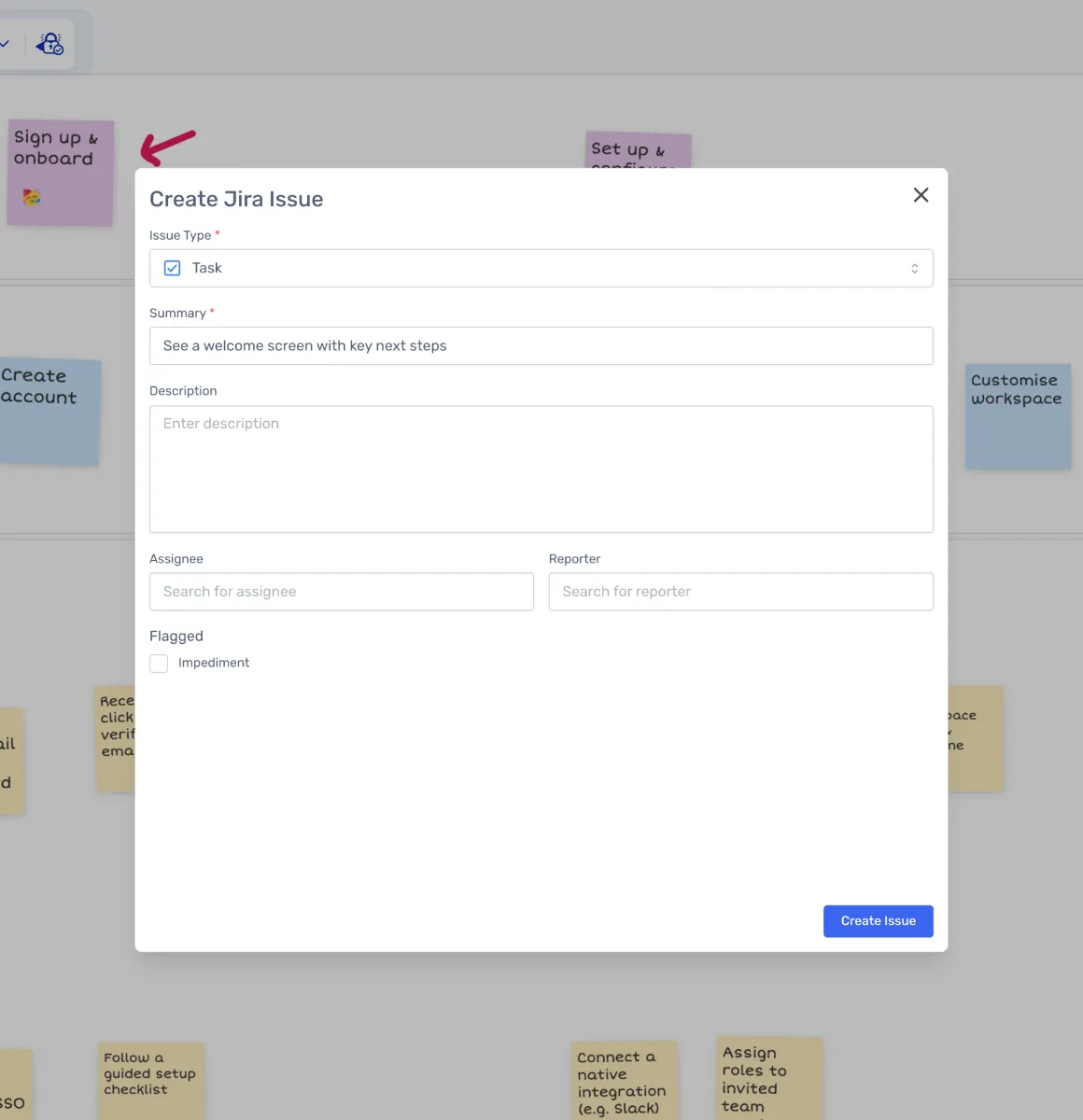Select the blue Create account sticky note
Image resolution: width=1083 pixels, height=1120 pixels.
tap(49, 413)
